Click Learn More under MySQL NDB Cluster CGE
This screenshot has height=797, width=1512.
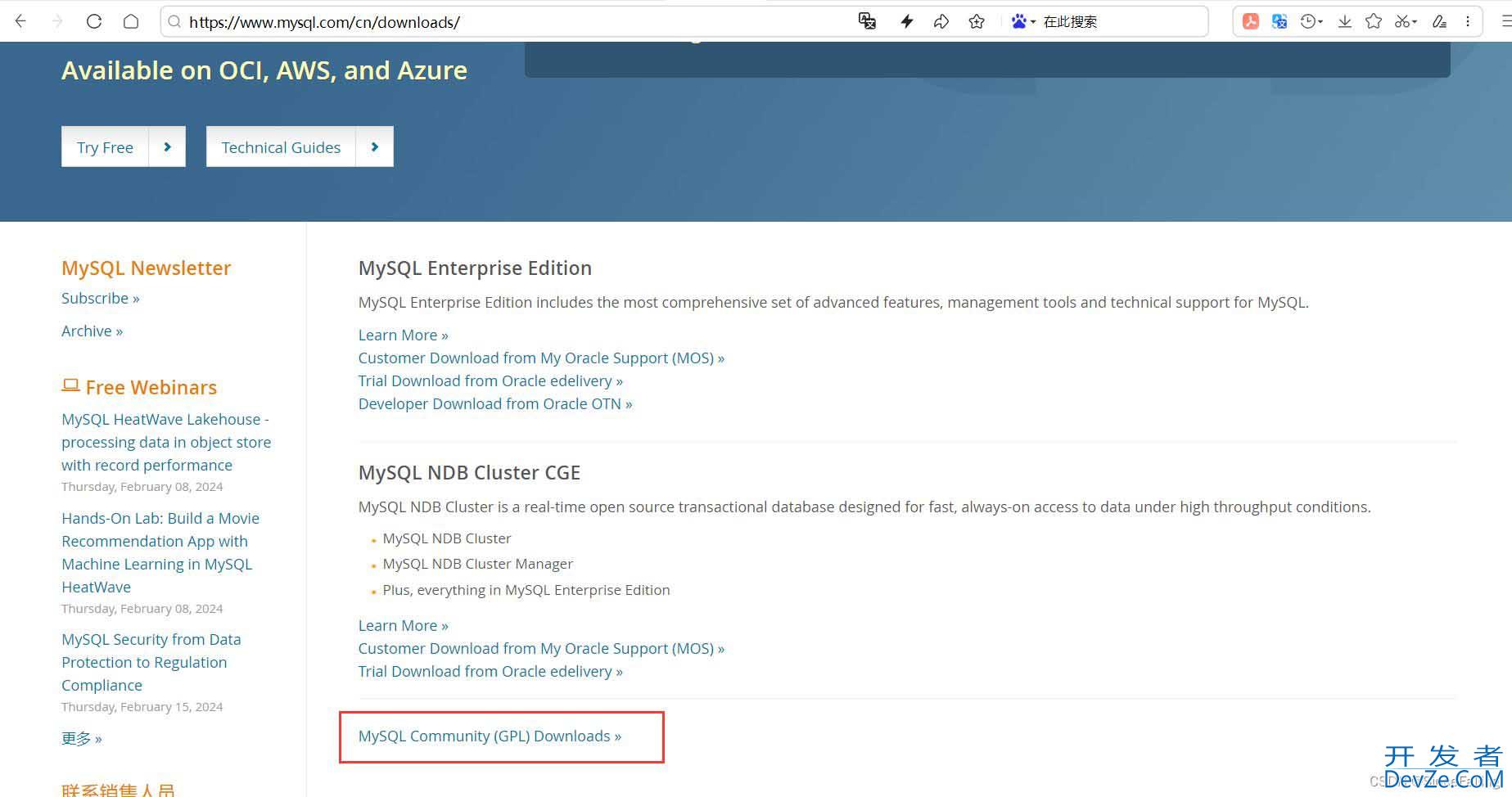tap(403, 625)
